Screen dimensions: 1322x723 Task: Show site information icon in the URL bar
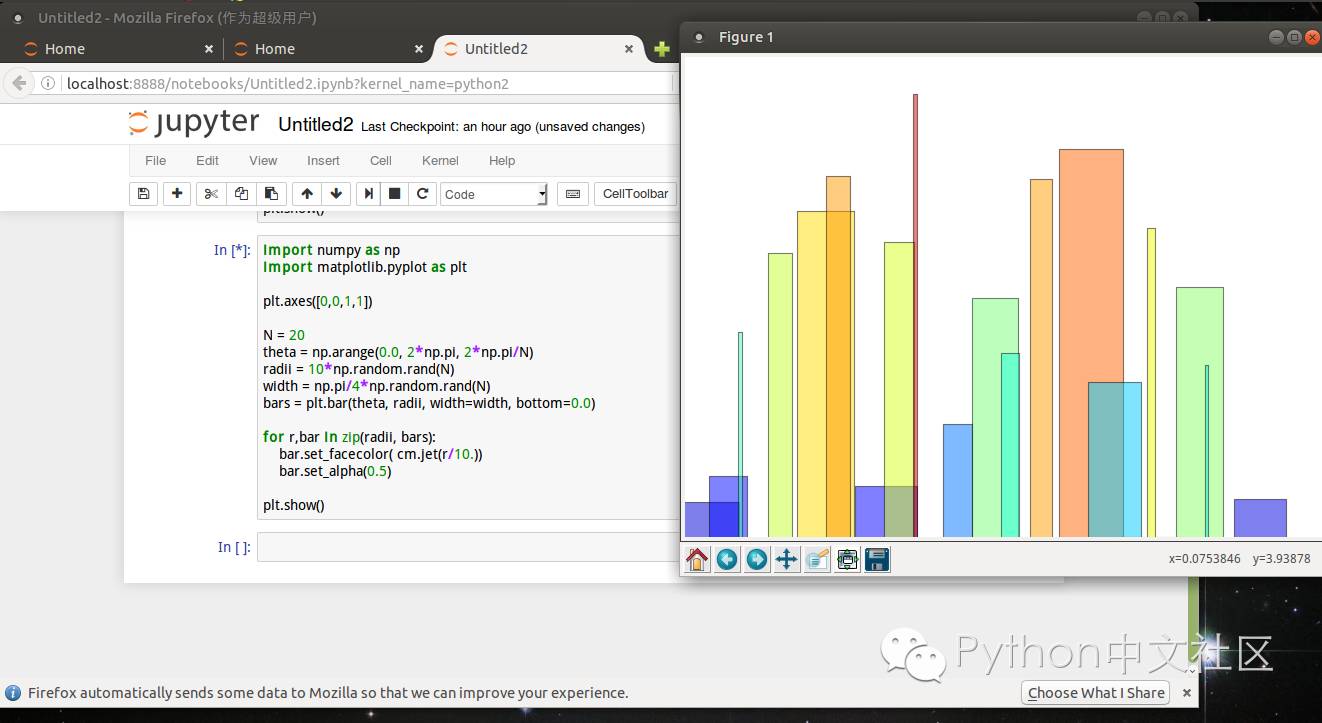click(x=48, y=83)
